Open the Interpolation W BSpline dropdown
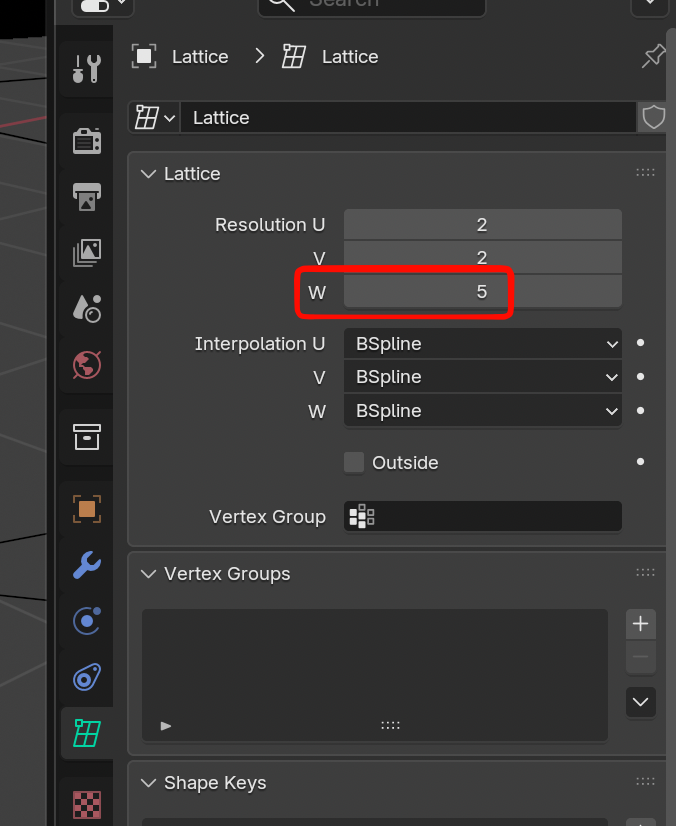676x826 pixels. click(482, 411)
